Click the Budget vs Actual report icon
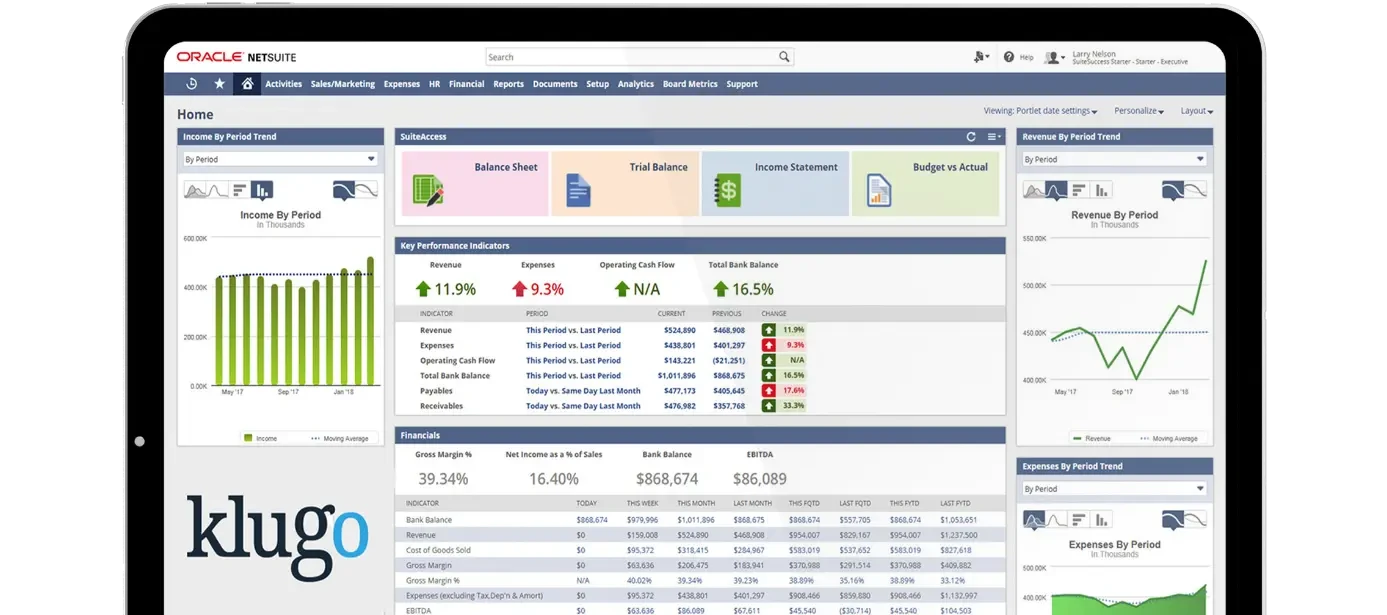Image resolution: width=1387 pixels, height=615 pixels. click(x=878, y=190)
